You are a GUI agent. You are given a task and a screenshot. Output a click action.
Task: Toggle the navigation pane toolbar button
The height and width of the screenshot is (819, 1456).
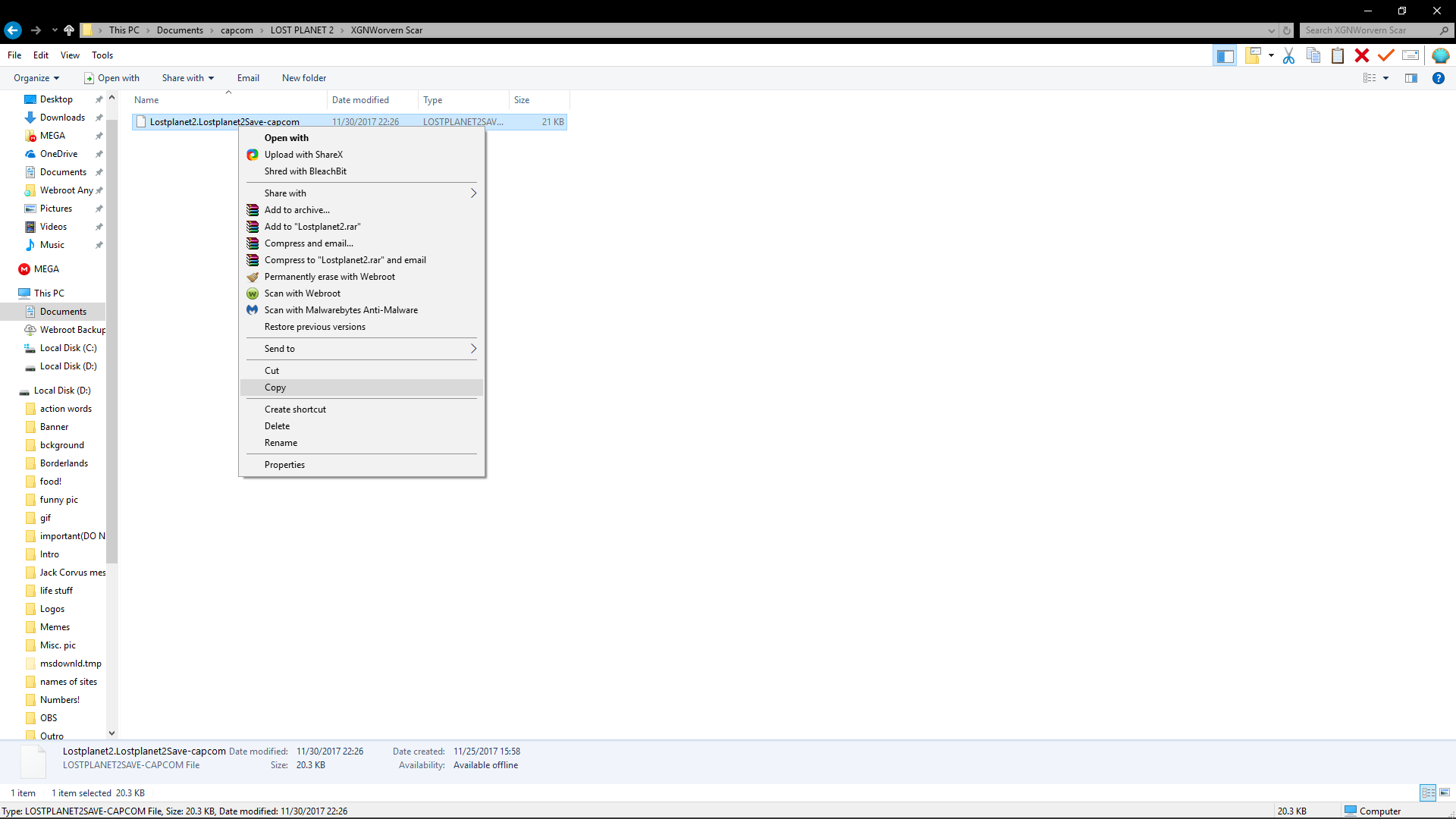1225,55
